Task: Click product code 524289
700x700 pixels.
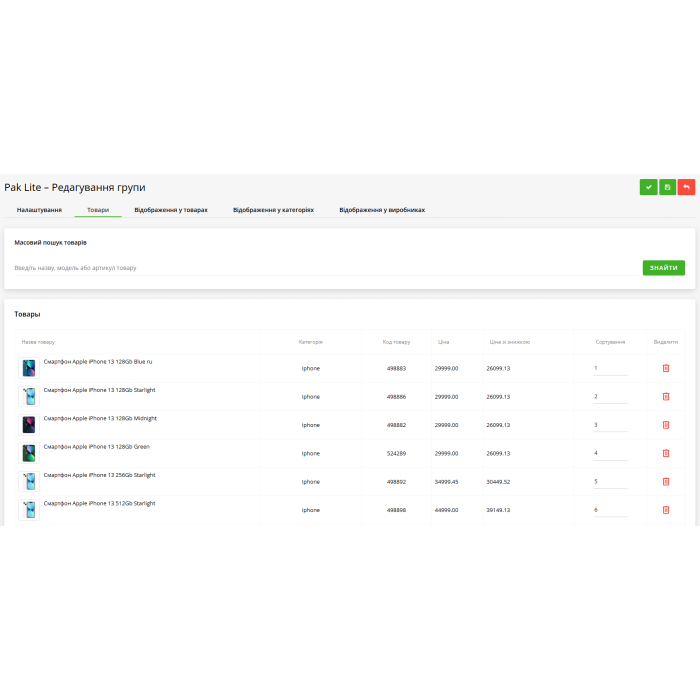Action: pos(396,453)
